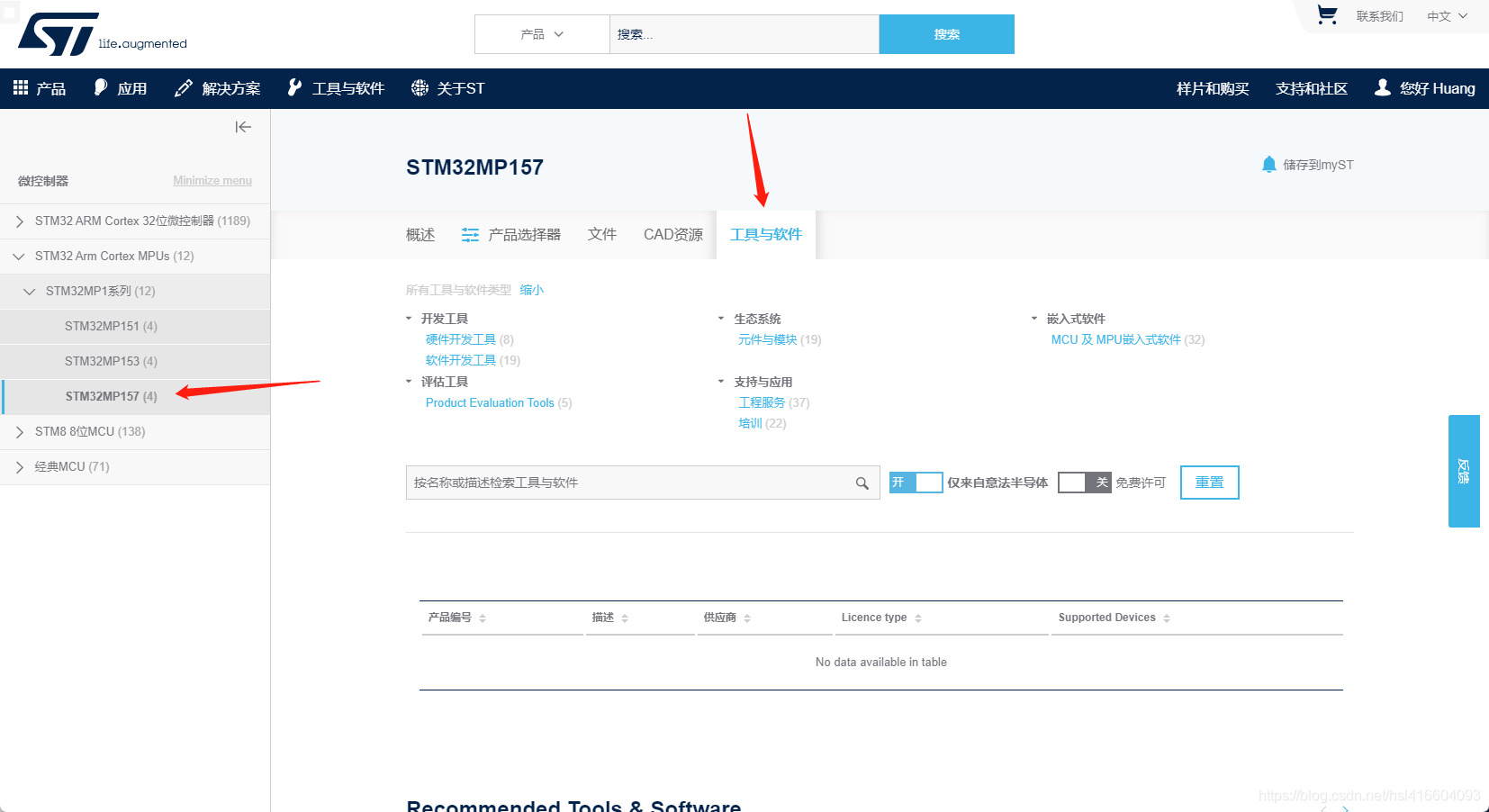Click the grid icon beside 产品 in navigation
Image resolution: width=1489 pixels, height=812 pixels.
point(21,87)
